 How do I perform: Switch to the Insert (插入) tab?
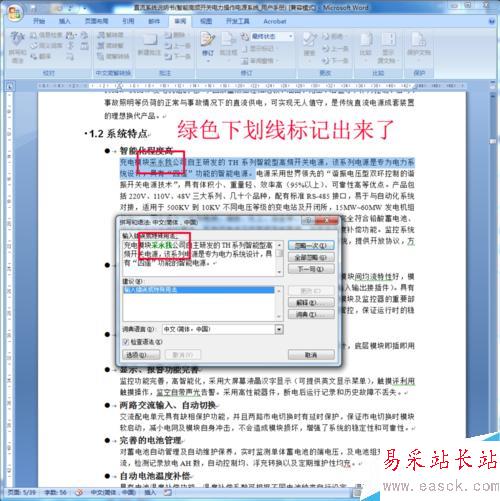[x=65, y=21]
